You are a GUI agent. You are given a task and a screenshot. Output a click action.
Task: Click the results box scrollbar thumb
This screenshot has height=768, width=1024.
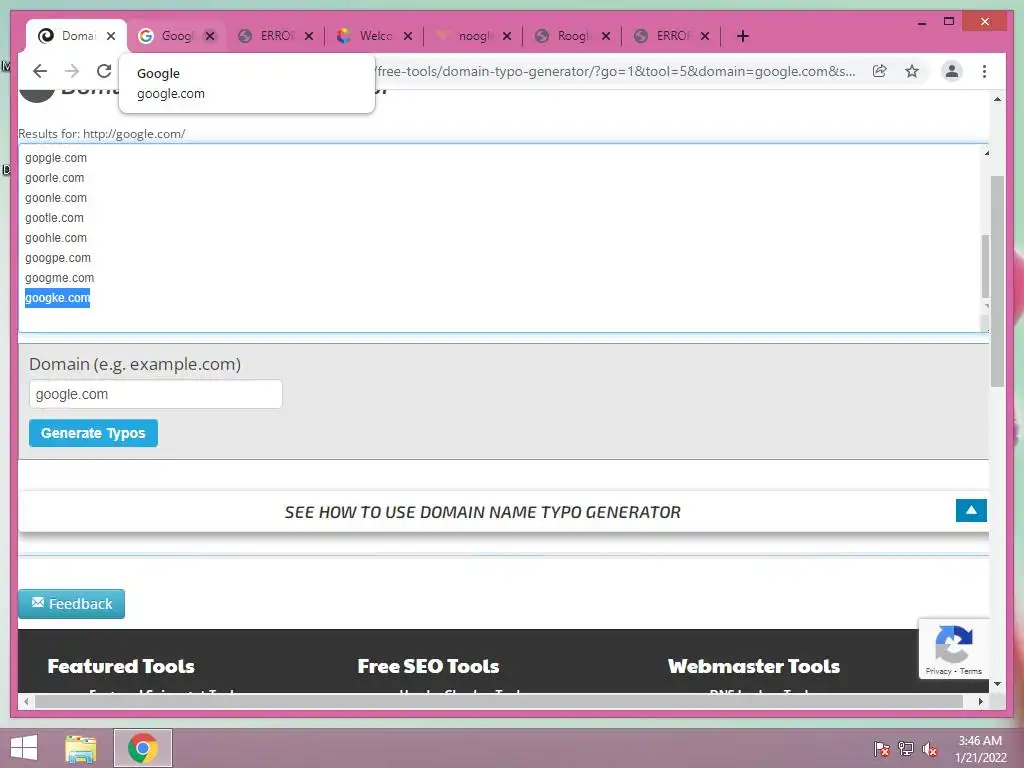tap(985, 266)
